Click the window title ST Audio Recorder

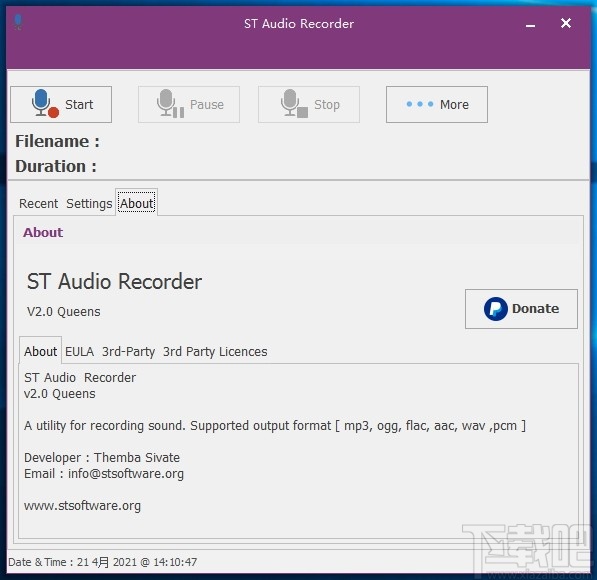tap(299, 24)
